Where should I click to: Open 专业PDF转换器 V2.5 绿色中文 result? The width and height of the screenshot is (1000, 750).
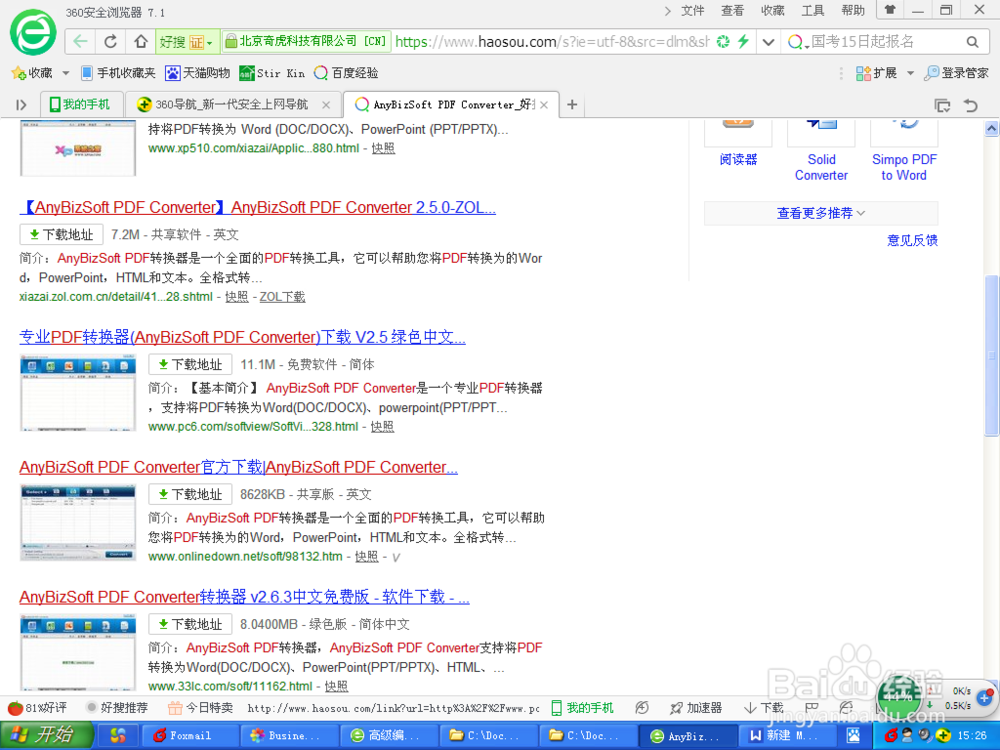(242, 337)
